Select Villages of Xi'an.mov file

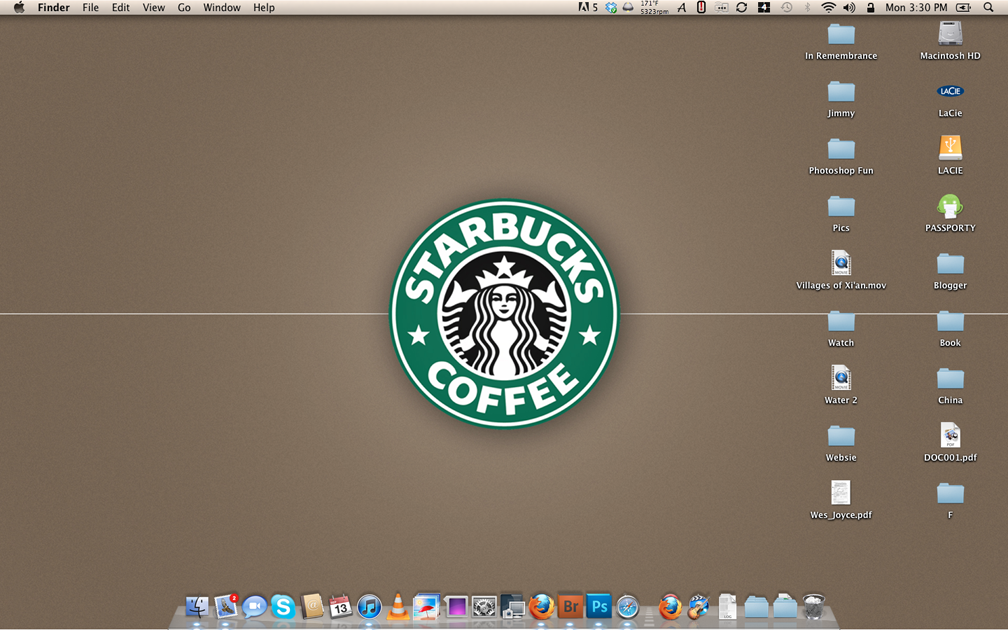[x=841, y=263]
